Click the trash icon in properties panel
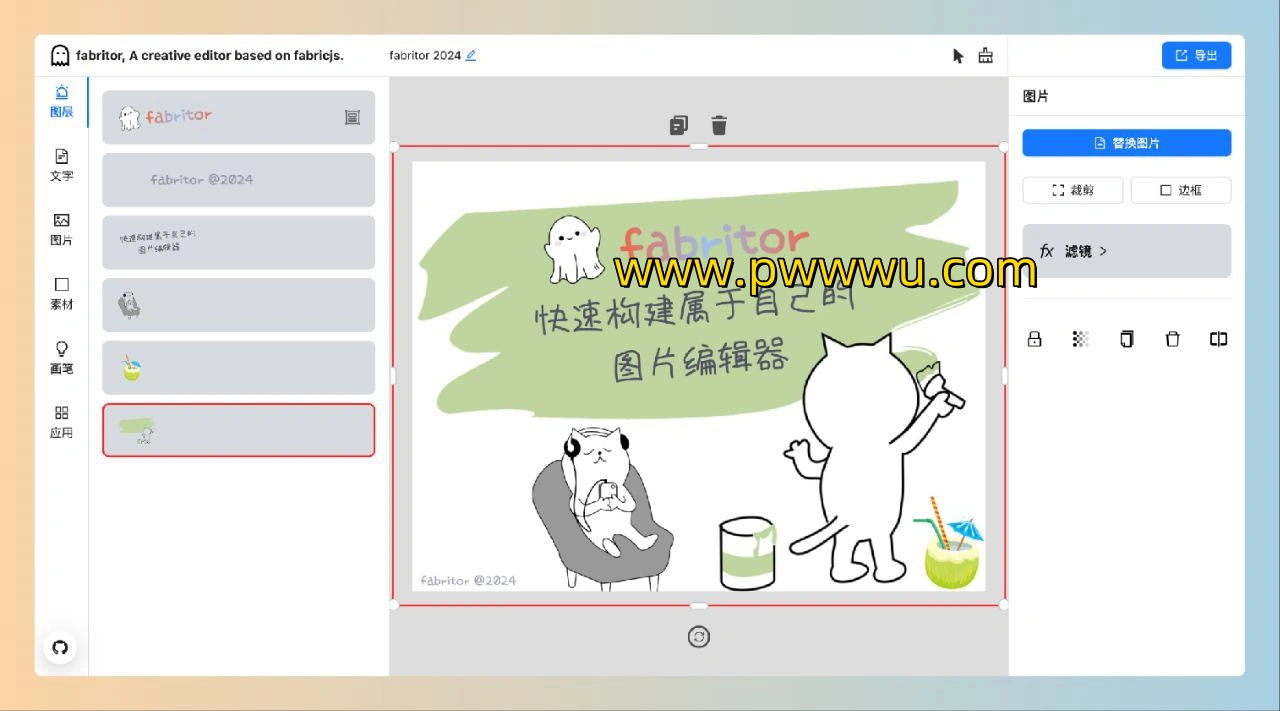The image size is (1280, 711). click(x=1173, y=339)
